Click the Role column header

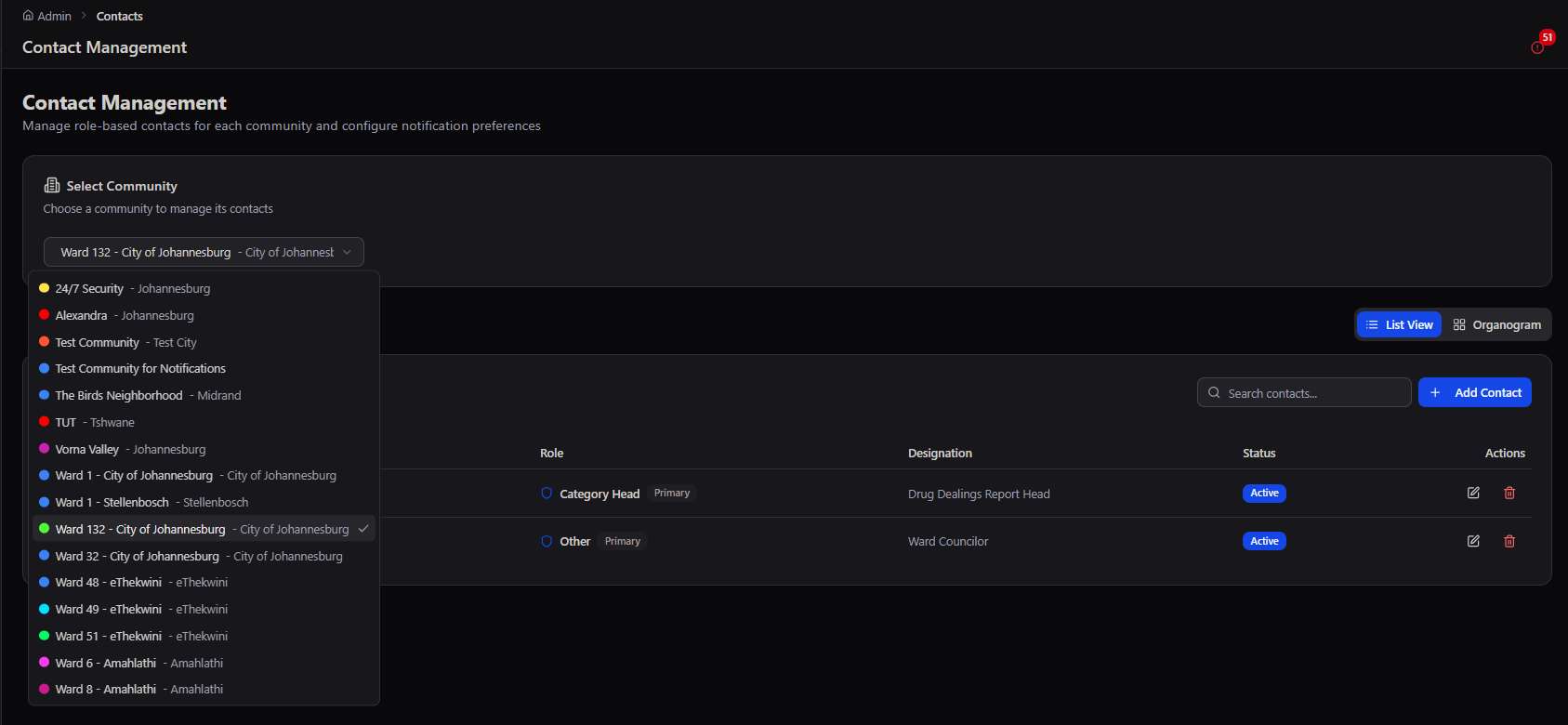point(552,454)
